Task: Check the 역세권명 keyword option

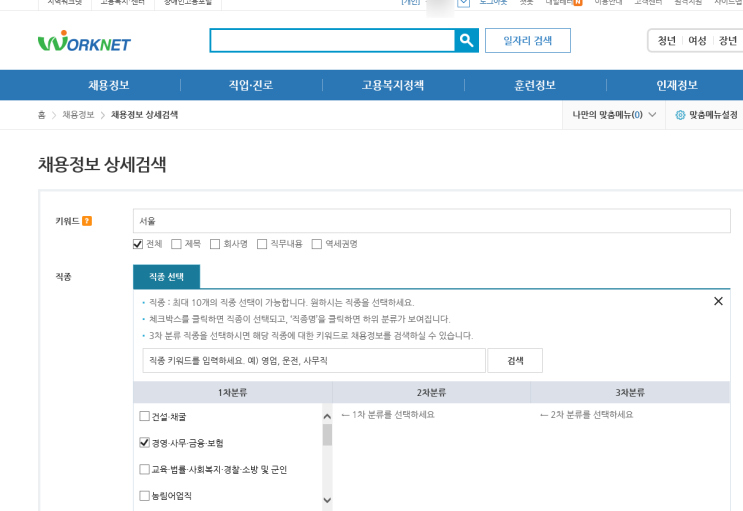Action: click(317, 244)
